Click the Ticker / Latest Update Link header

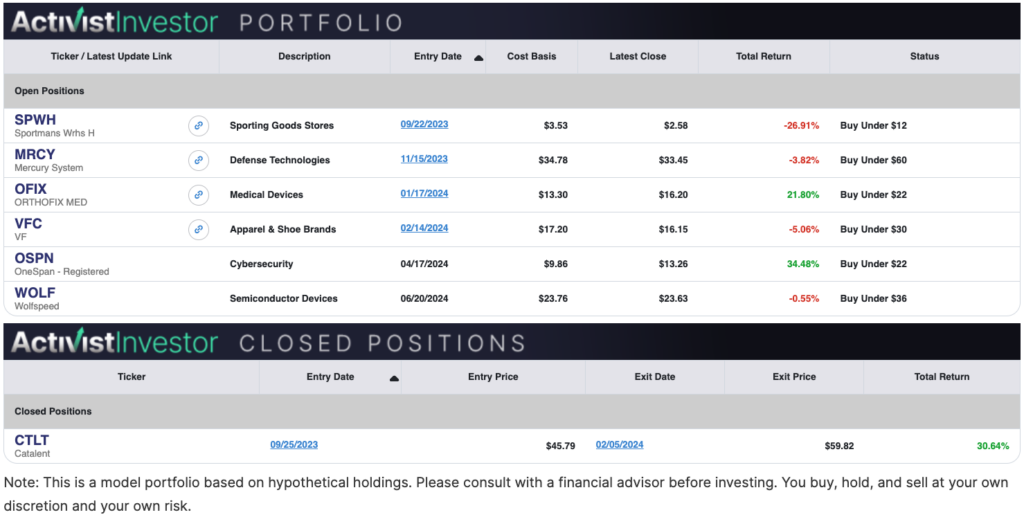click(x=112, y=56)
